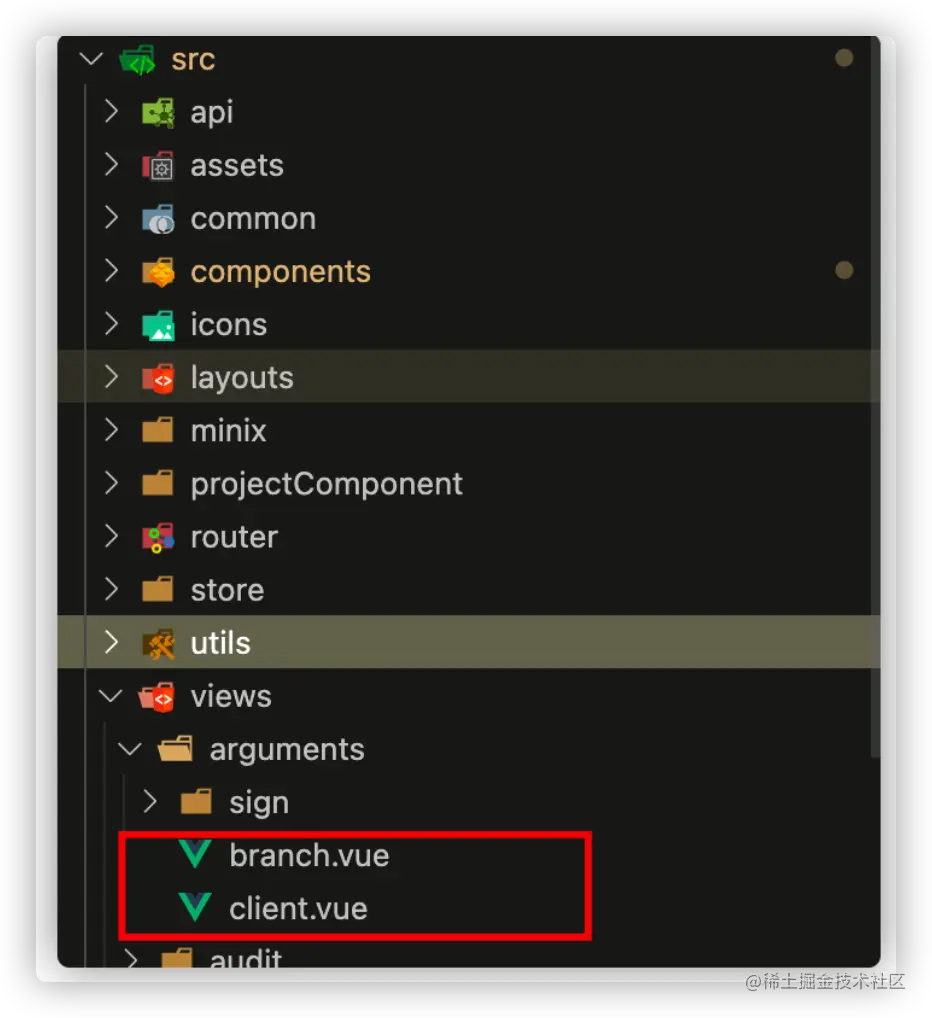932x1018 pixels.
Task: Click the Vue icon beside branch.vue
Action: coord(194,855)
